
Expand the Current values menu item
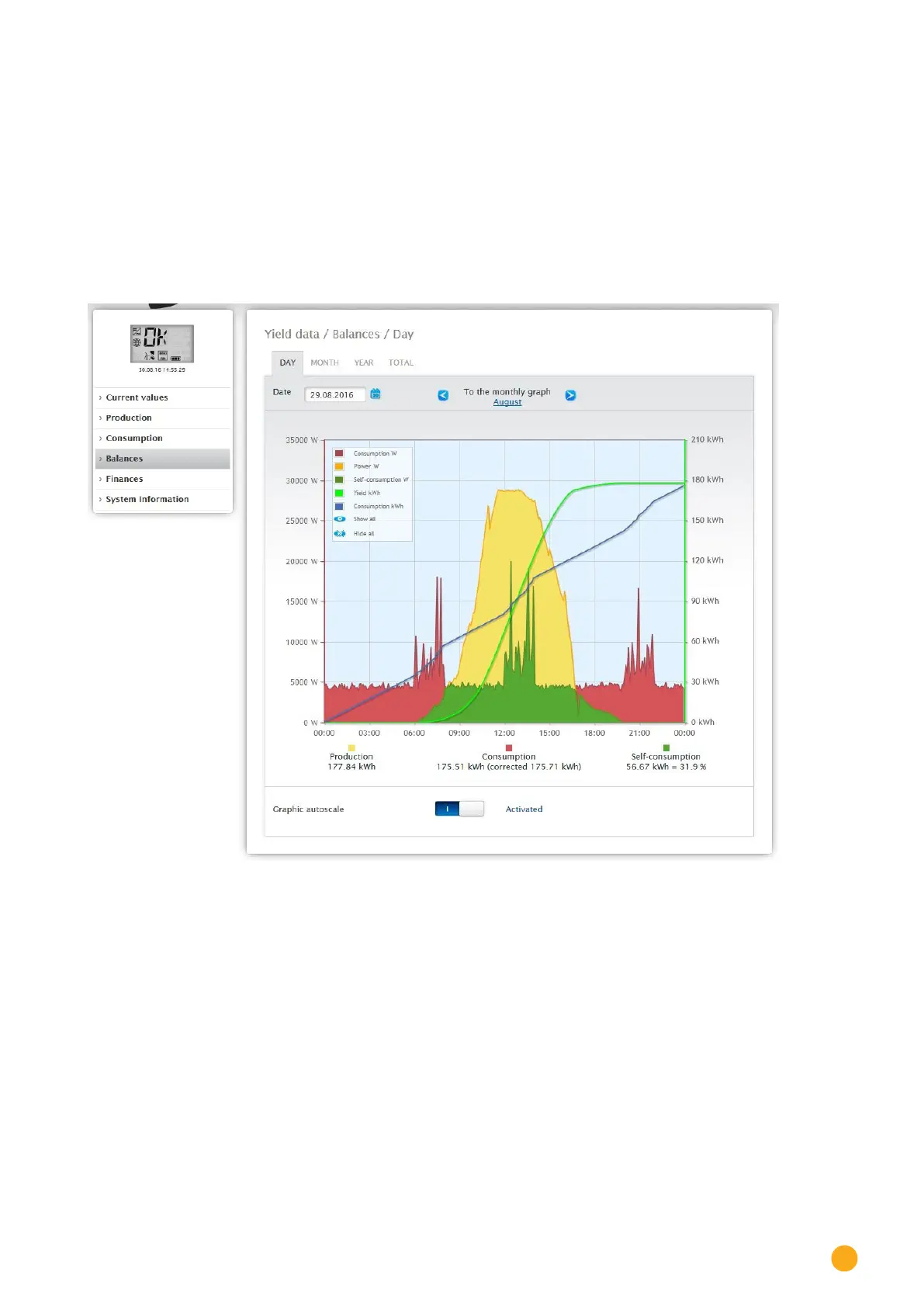(137, 397)
